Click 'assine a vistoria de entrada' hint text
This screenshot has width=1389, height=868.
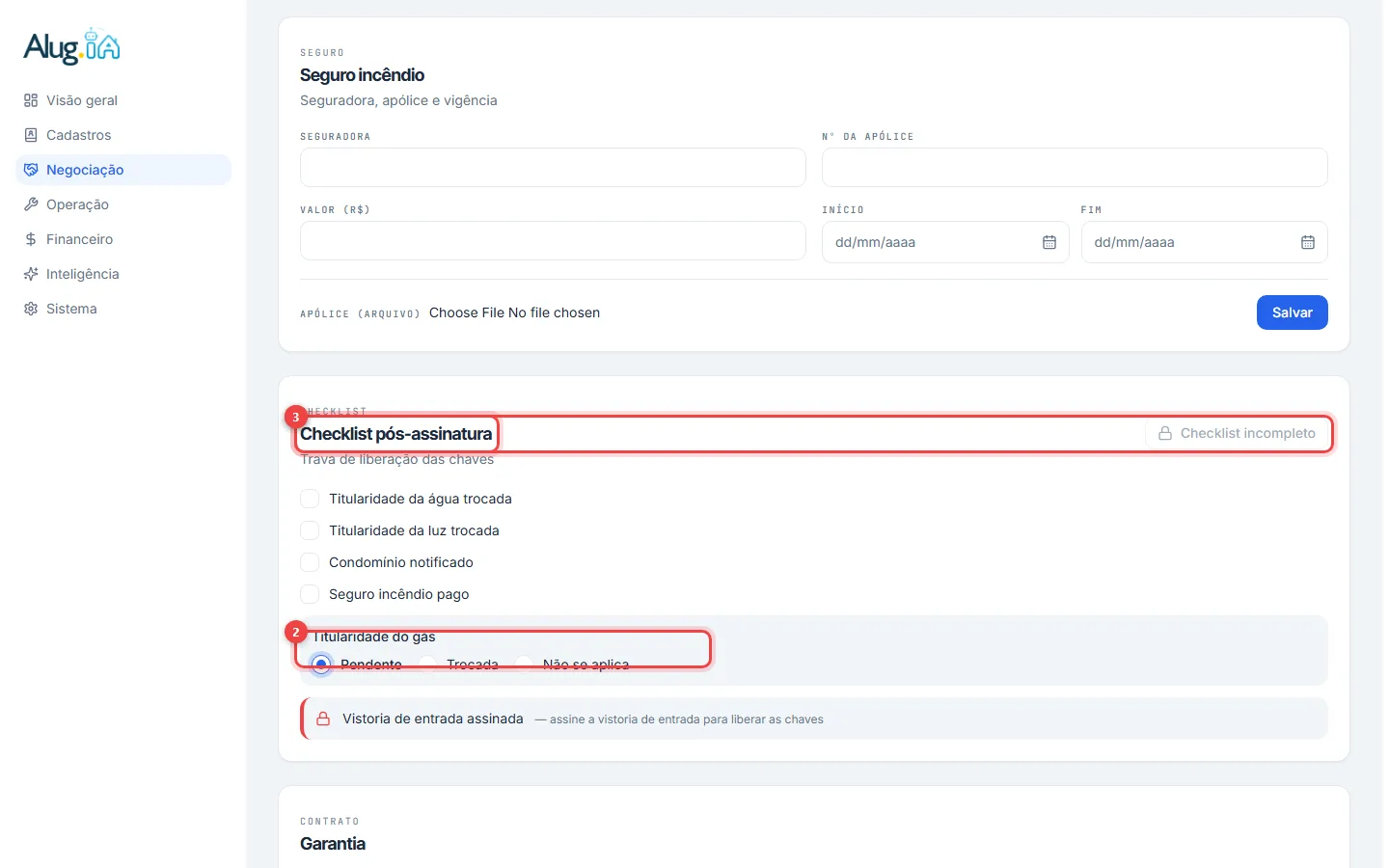click(679, 719)
